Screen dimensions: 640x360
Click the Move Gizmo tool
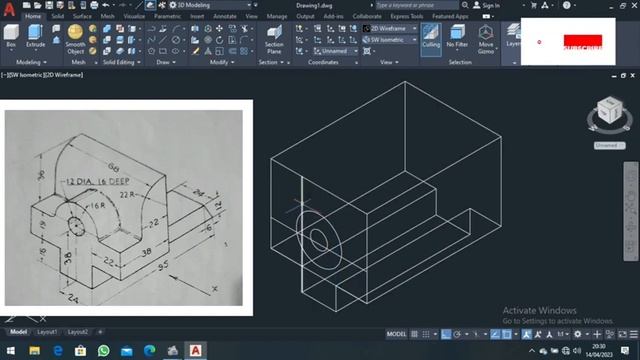(x=486, y=39)
